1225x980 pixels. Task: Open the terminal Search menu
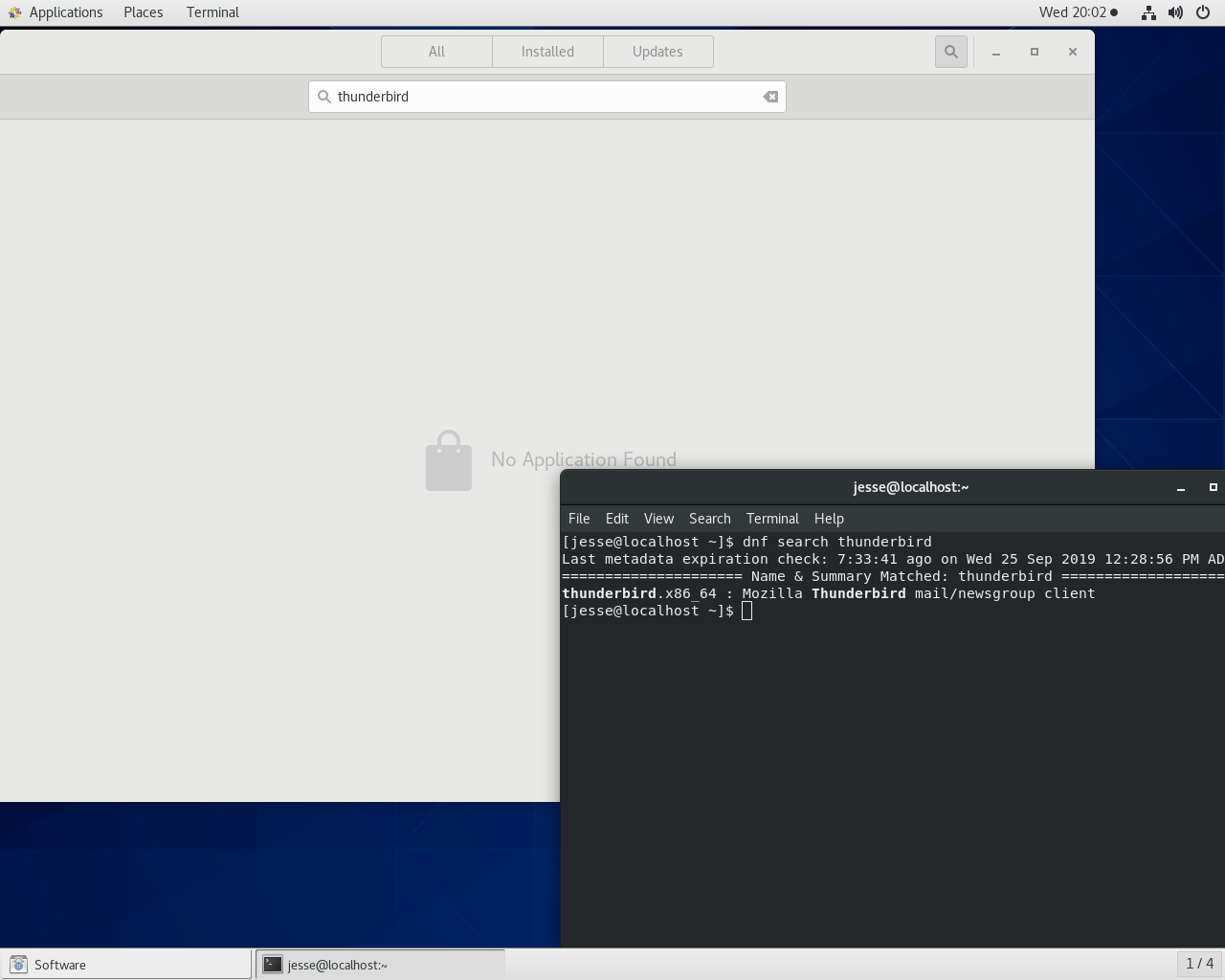tap(710, 519)
